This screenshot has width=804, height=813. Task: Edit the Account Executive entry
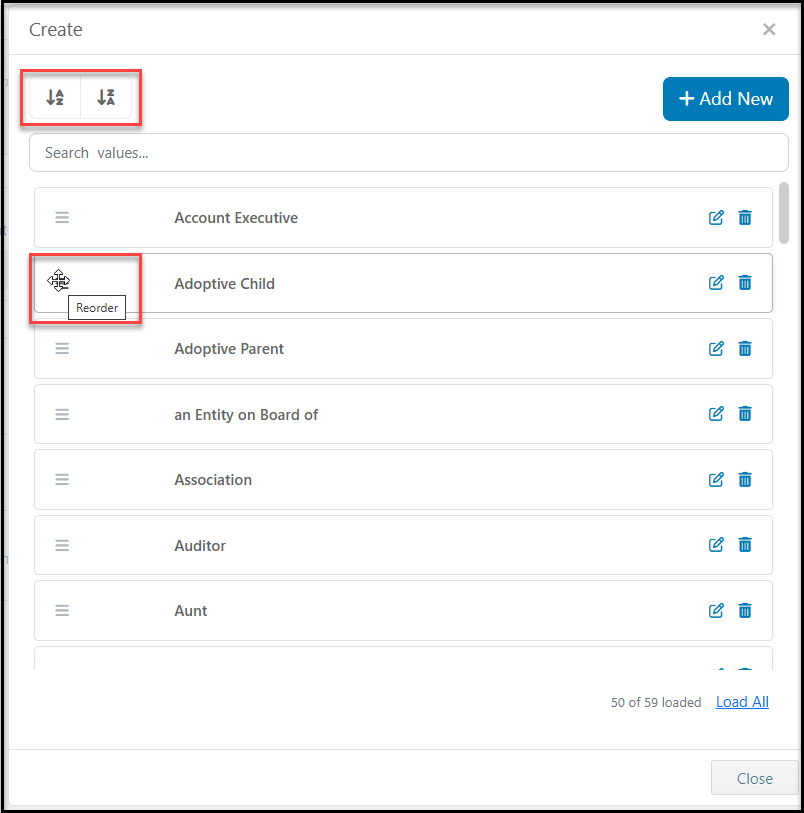pos(716,218)
